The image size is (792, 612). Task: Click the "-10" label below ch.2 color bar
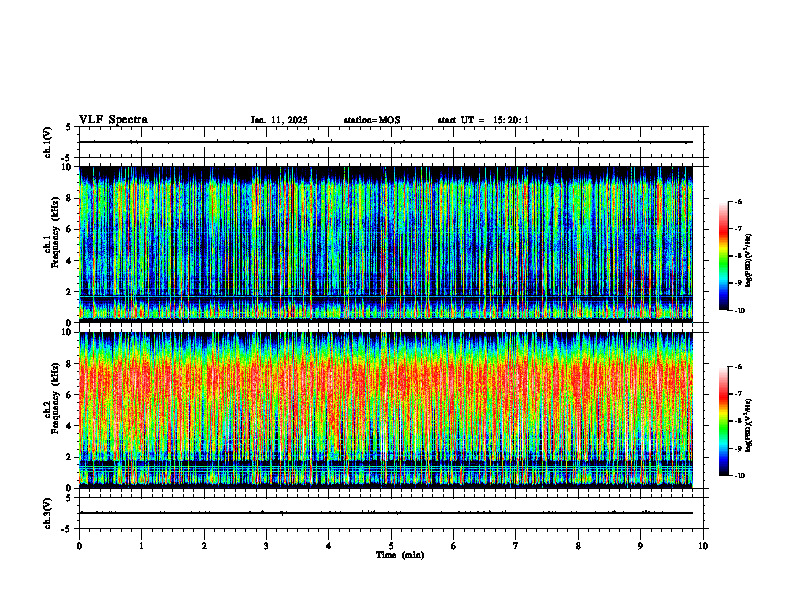[x=740, y=476]
